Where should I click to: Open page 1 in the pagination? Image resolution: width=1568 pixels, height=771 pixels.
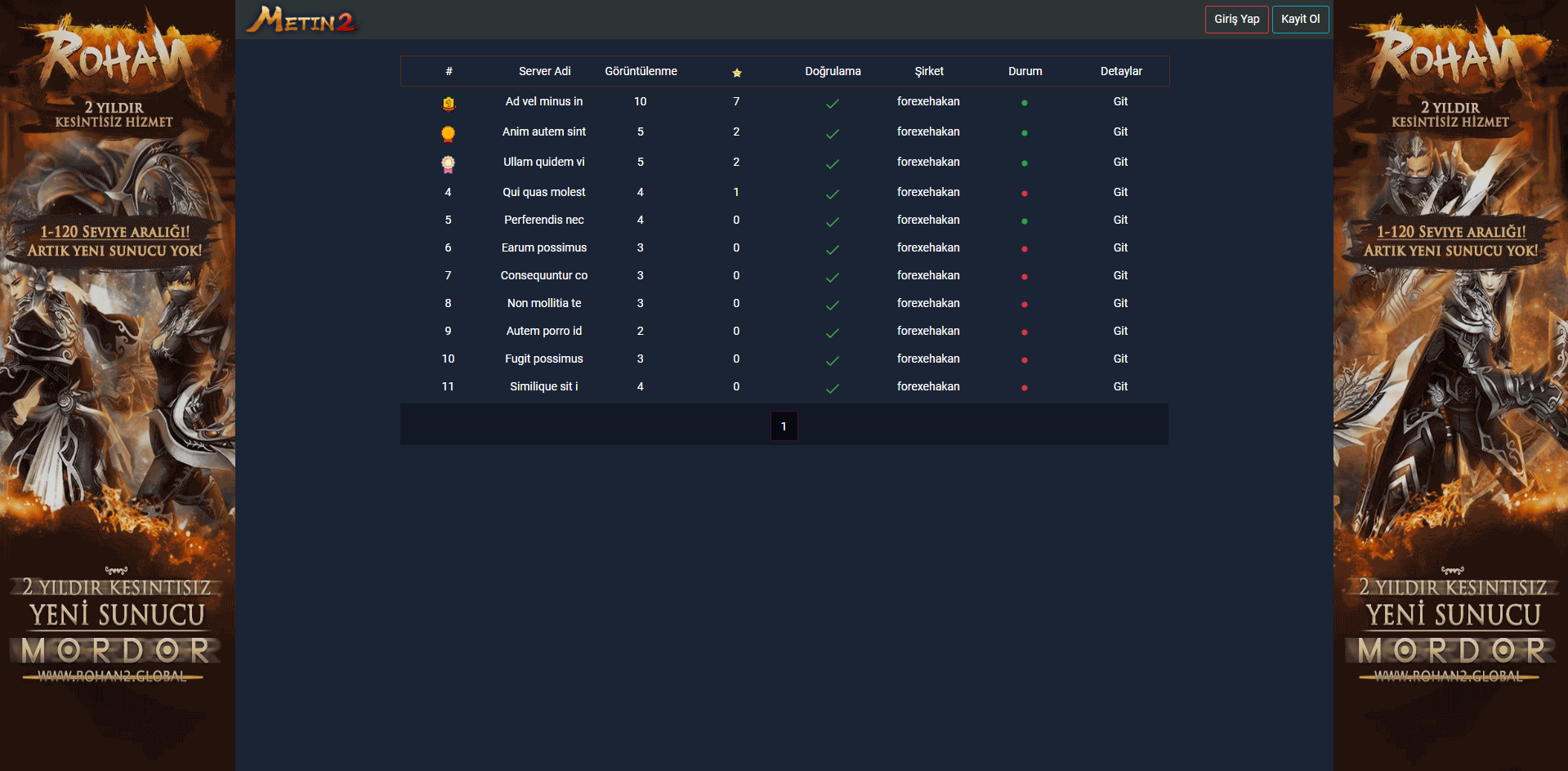pyautogui.click(x=784, y=426)
